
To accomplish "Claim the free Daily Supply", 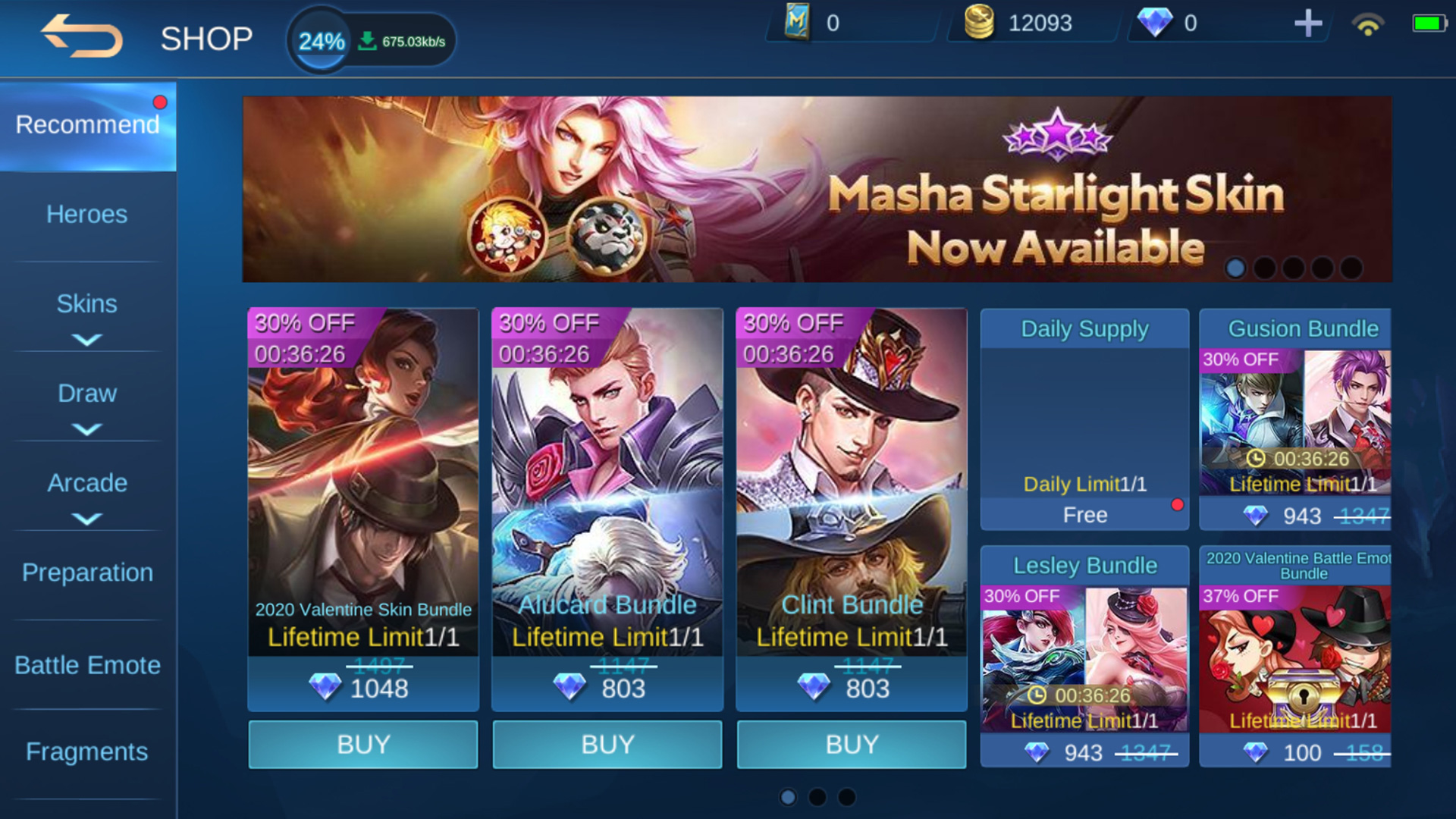I will tap(1084, 515).
